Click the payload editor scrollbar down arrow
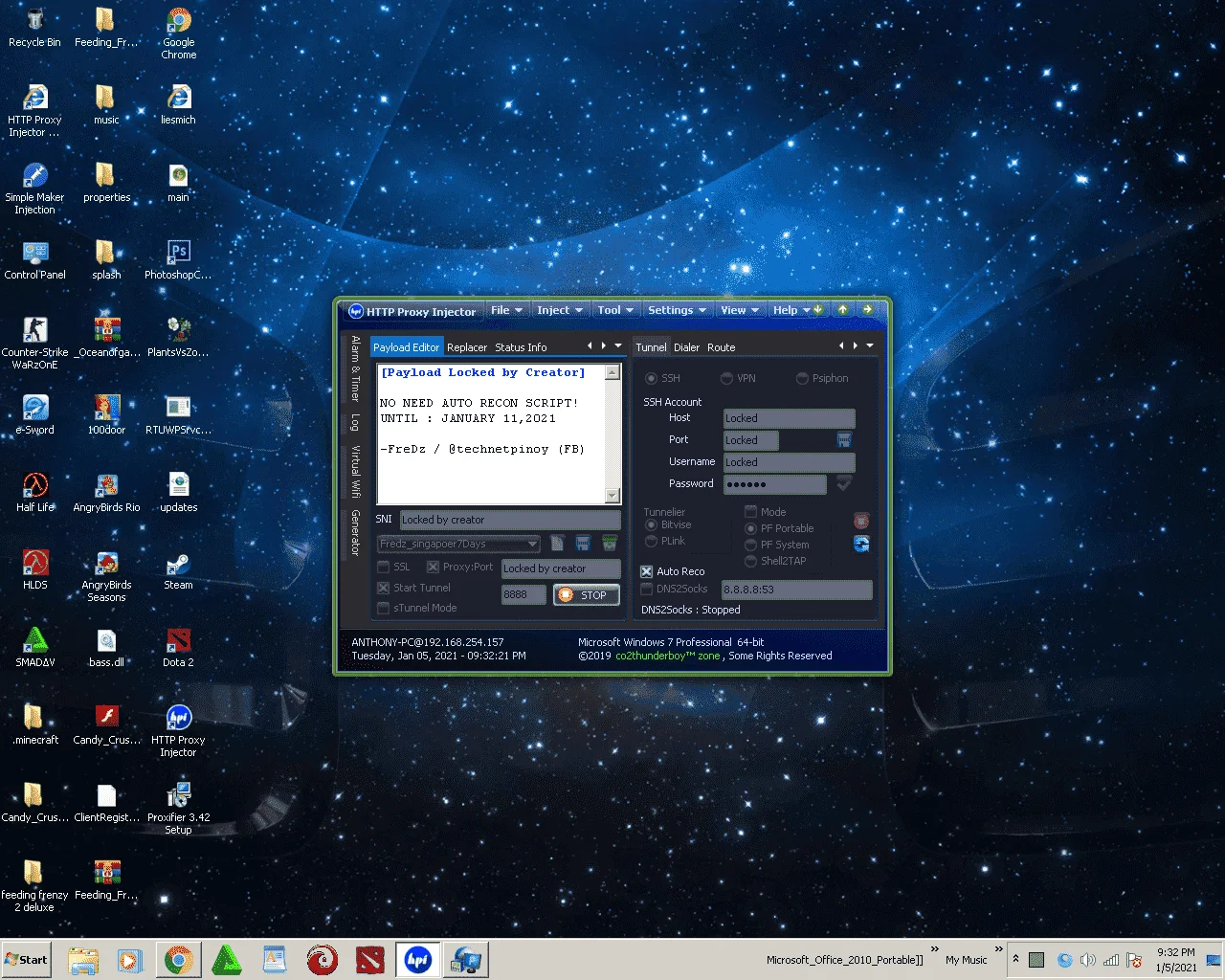1225x980 pixels. point(612,496)
